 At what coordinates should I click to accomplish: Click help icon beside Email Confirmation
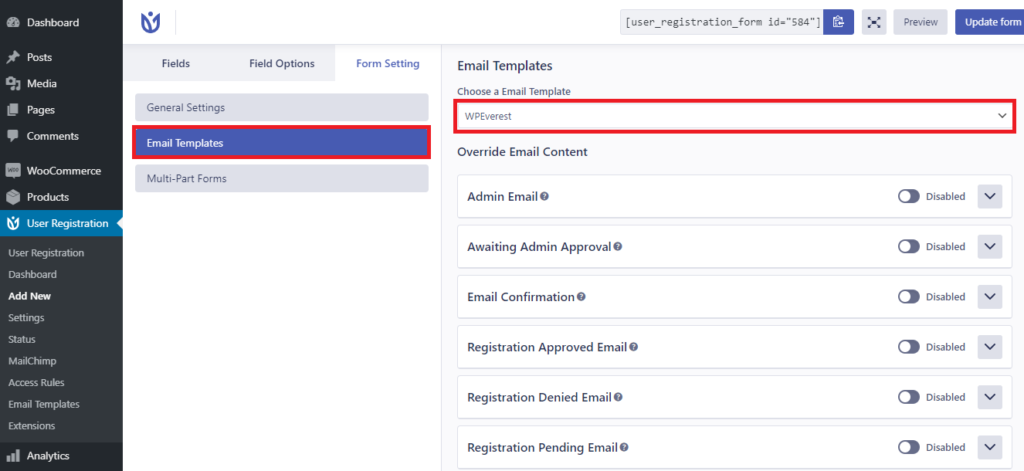(x=581, y=297)
